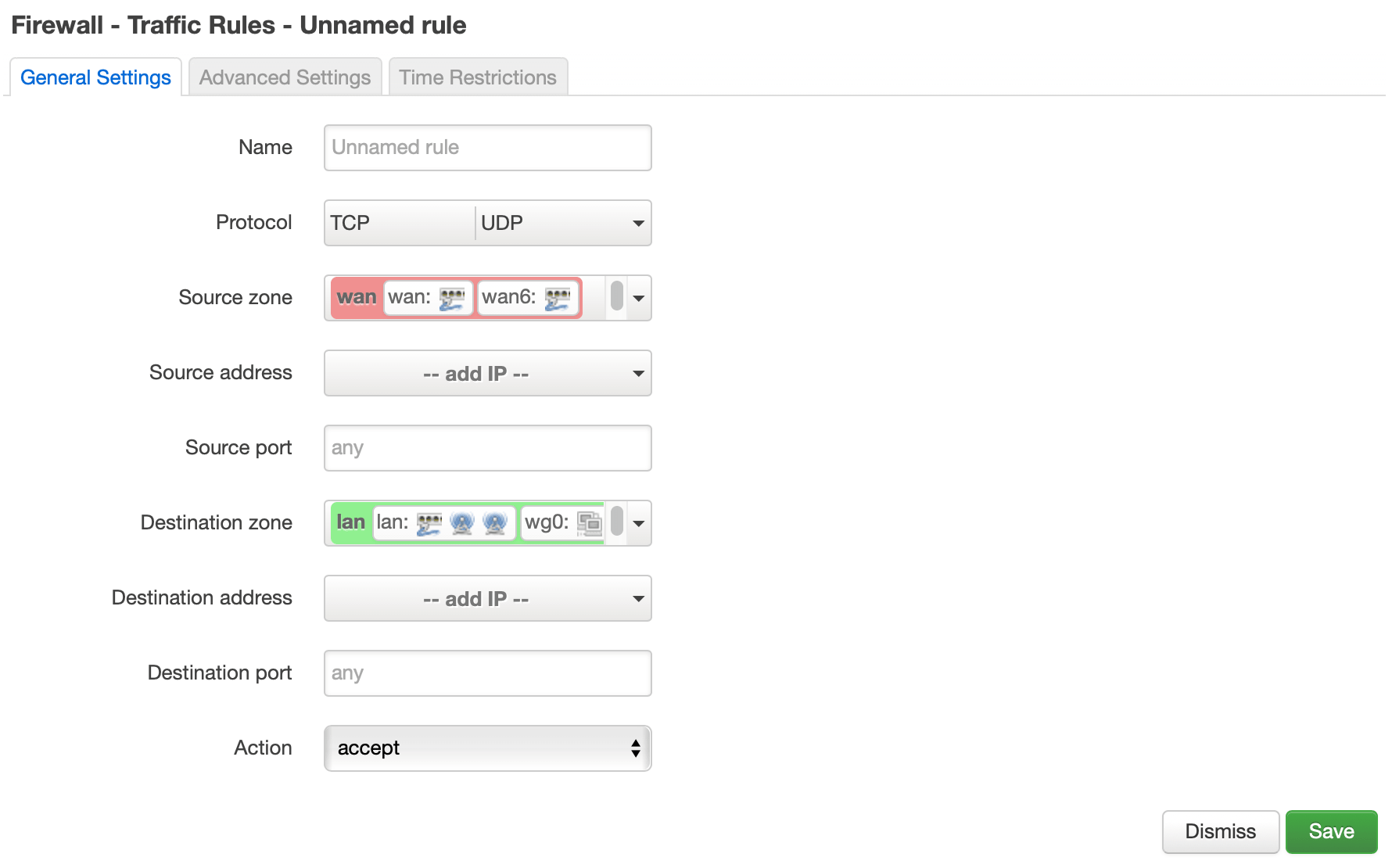Screen dimensions: 1392x868
Task: Focus the Destination port field
Action: [x=487, y=673]
